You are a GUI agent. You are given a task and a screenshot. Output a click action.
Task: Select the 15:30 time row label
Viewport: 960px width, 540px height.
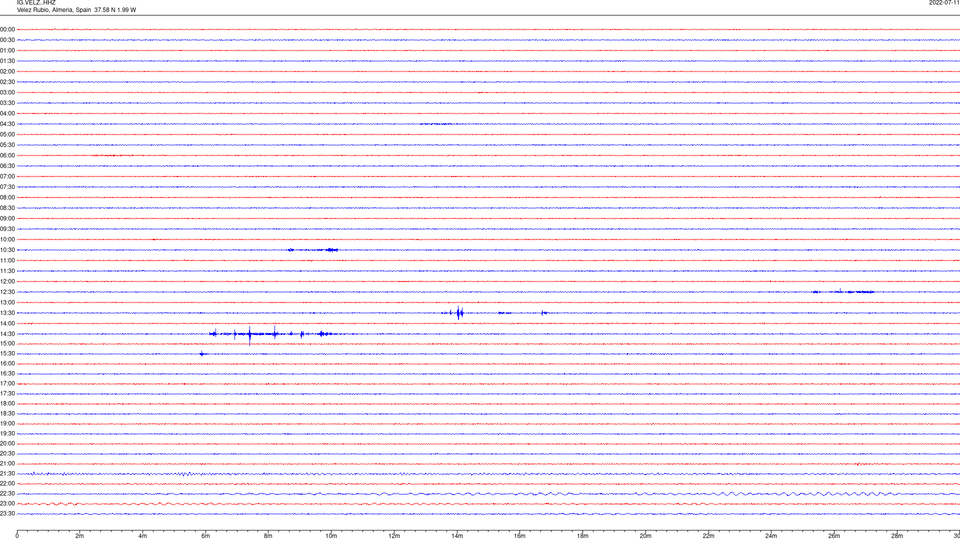[7, 354]
